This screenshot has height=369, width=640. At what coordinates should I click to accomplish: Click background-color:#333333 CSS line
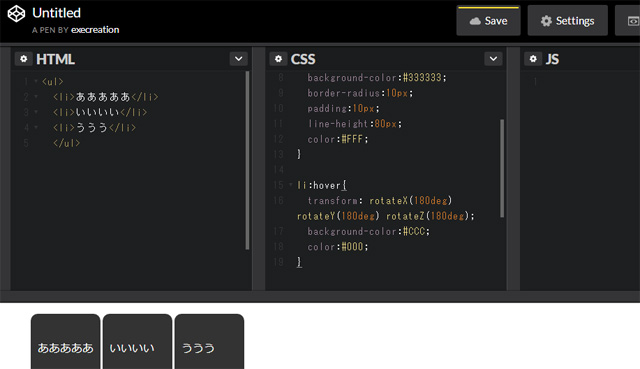point(377,78)
